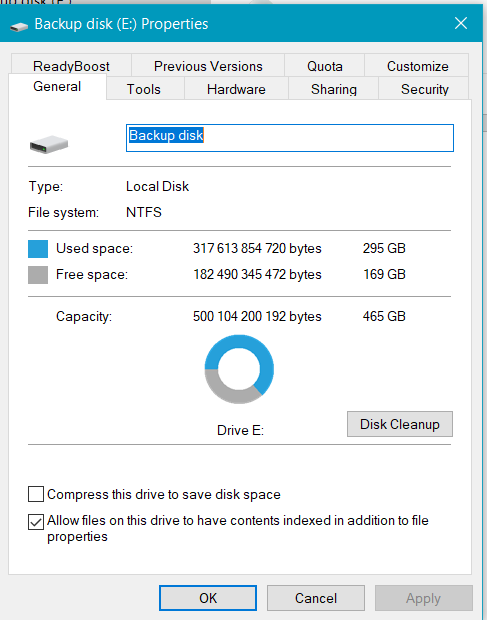
Task: Click the Disk Cleanup button
Action: (x=400, y=424)
